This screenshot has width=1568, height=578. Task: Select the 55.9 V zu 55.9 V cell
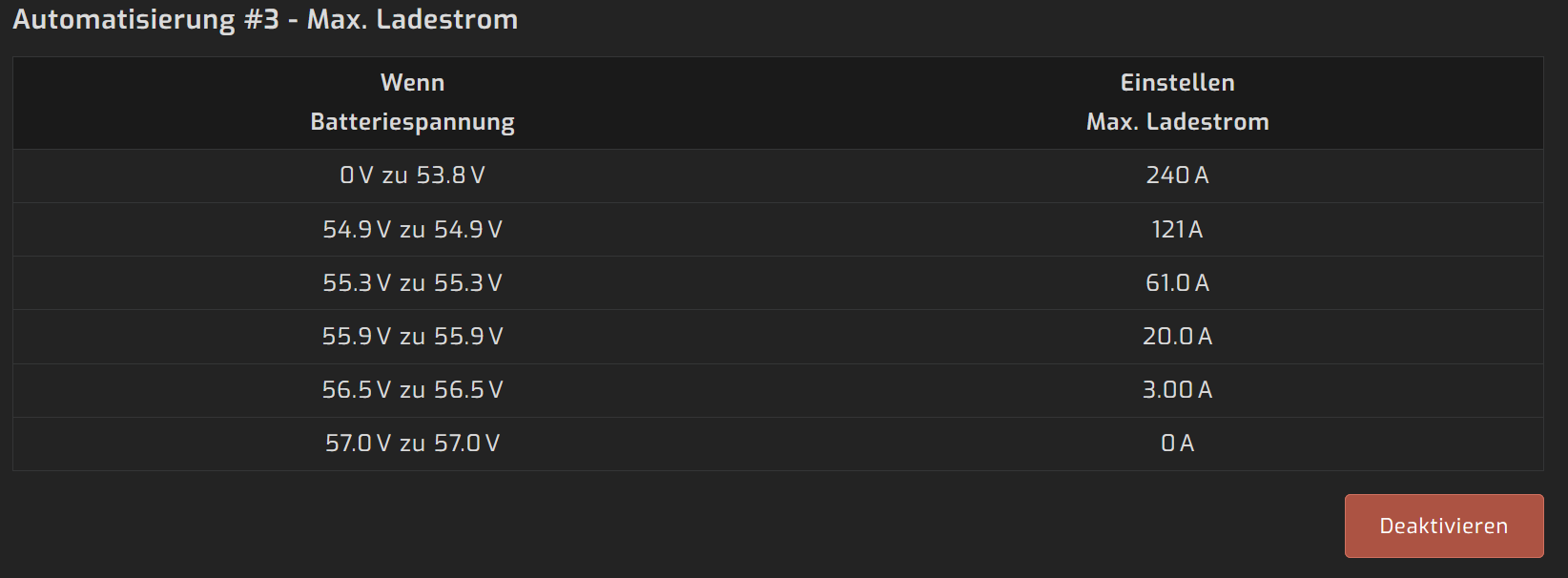tap(412, 337)
